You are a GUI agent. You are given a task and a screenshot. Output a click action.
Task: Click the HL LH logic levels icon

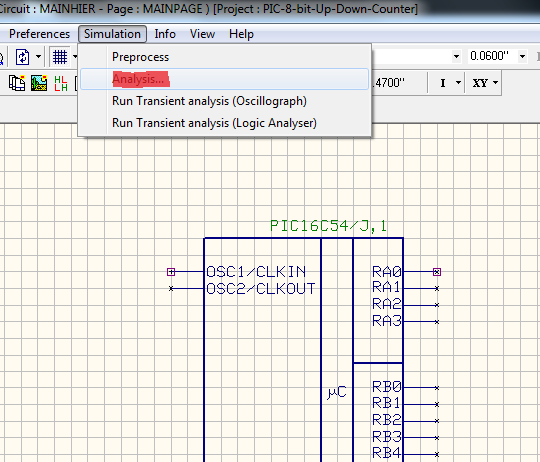(61, 83)
